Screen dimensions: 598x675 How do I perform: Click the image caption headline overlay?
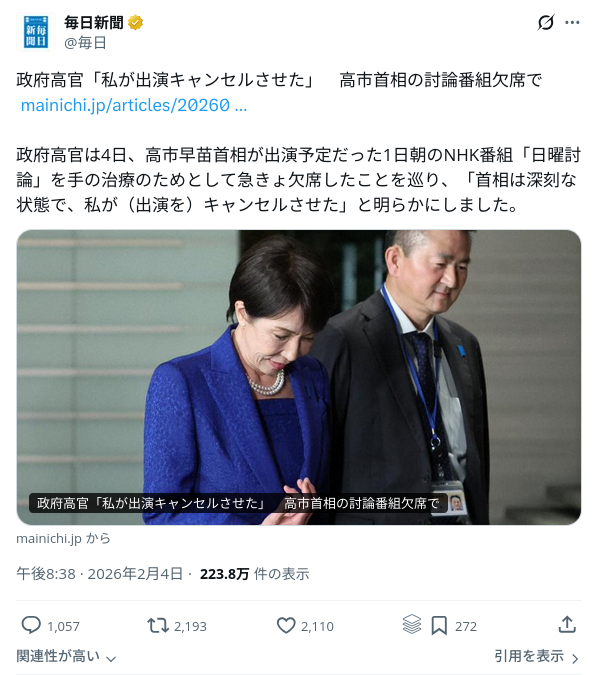[238, 503]
